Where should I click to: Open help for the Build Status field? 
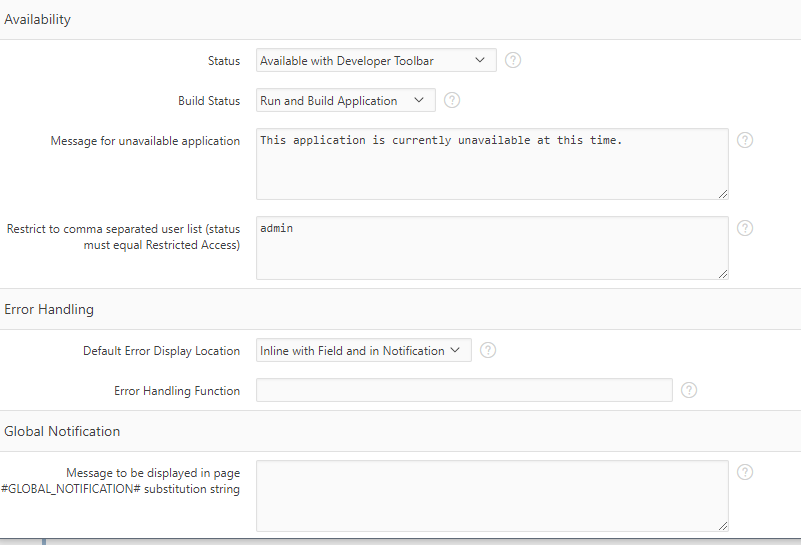click(452, 100)
